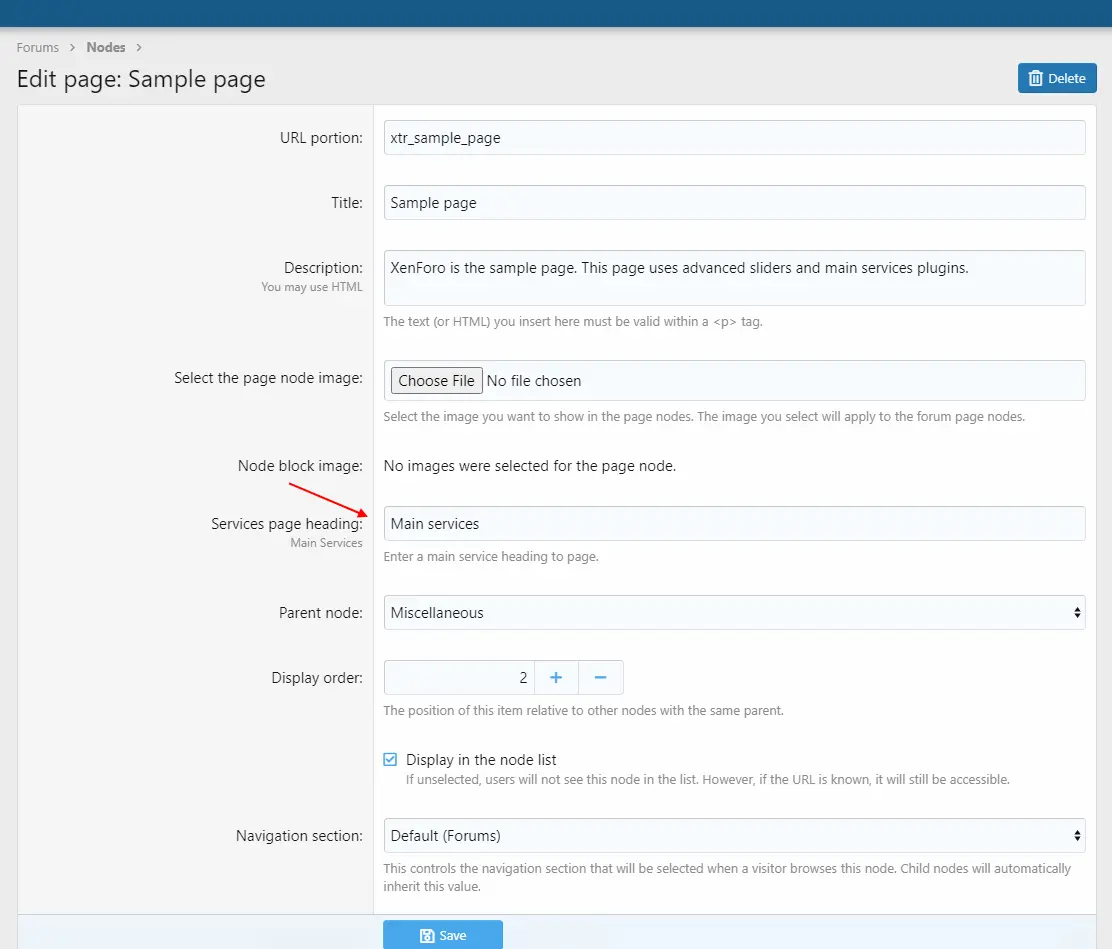Focus the Title input field
Viewport: 1112px width, 949px height.
click(x=734, y=203)
